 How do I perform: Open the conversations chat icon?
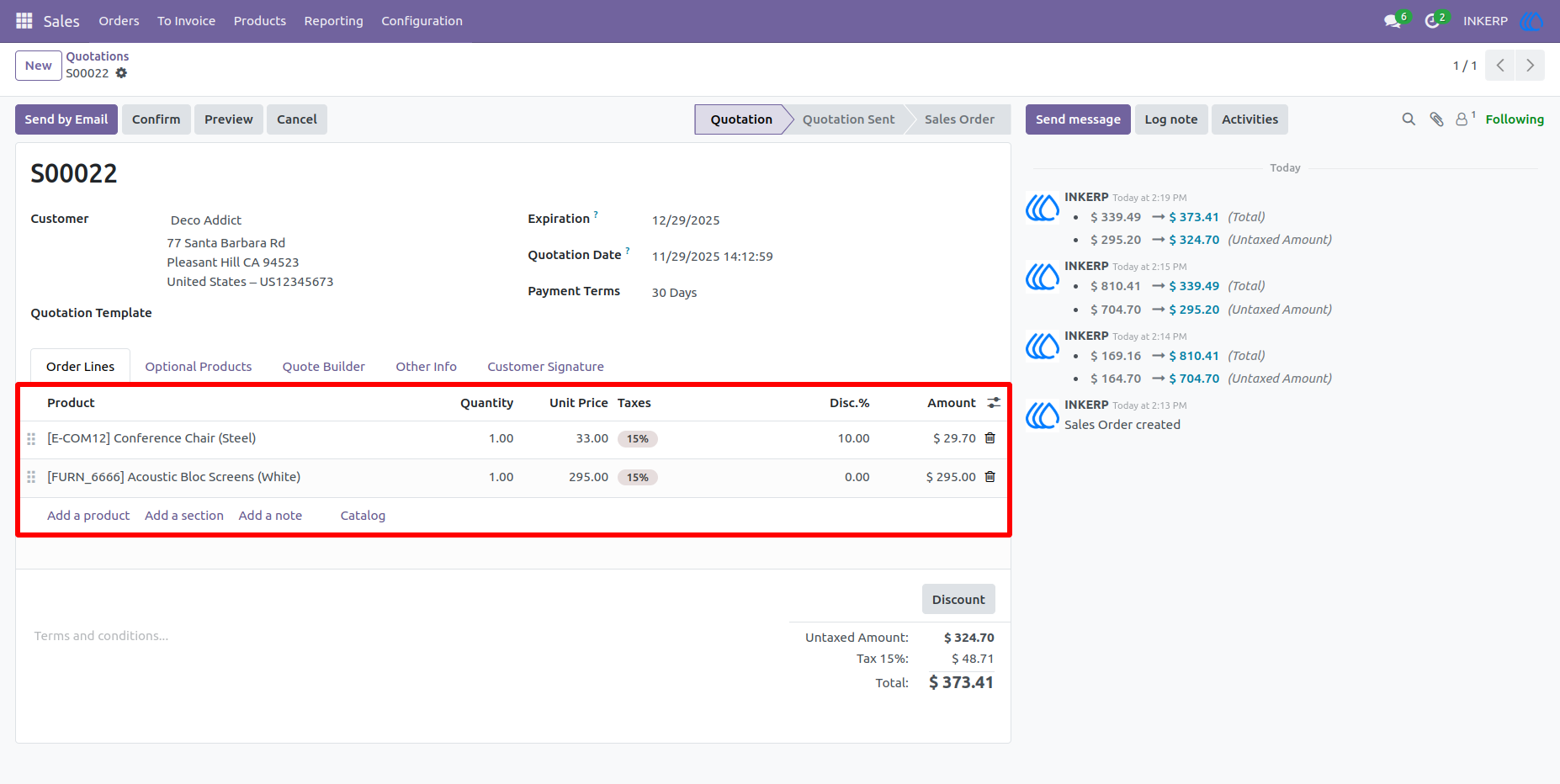click(1393, 21)
